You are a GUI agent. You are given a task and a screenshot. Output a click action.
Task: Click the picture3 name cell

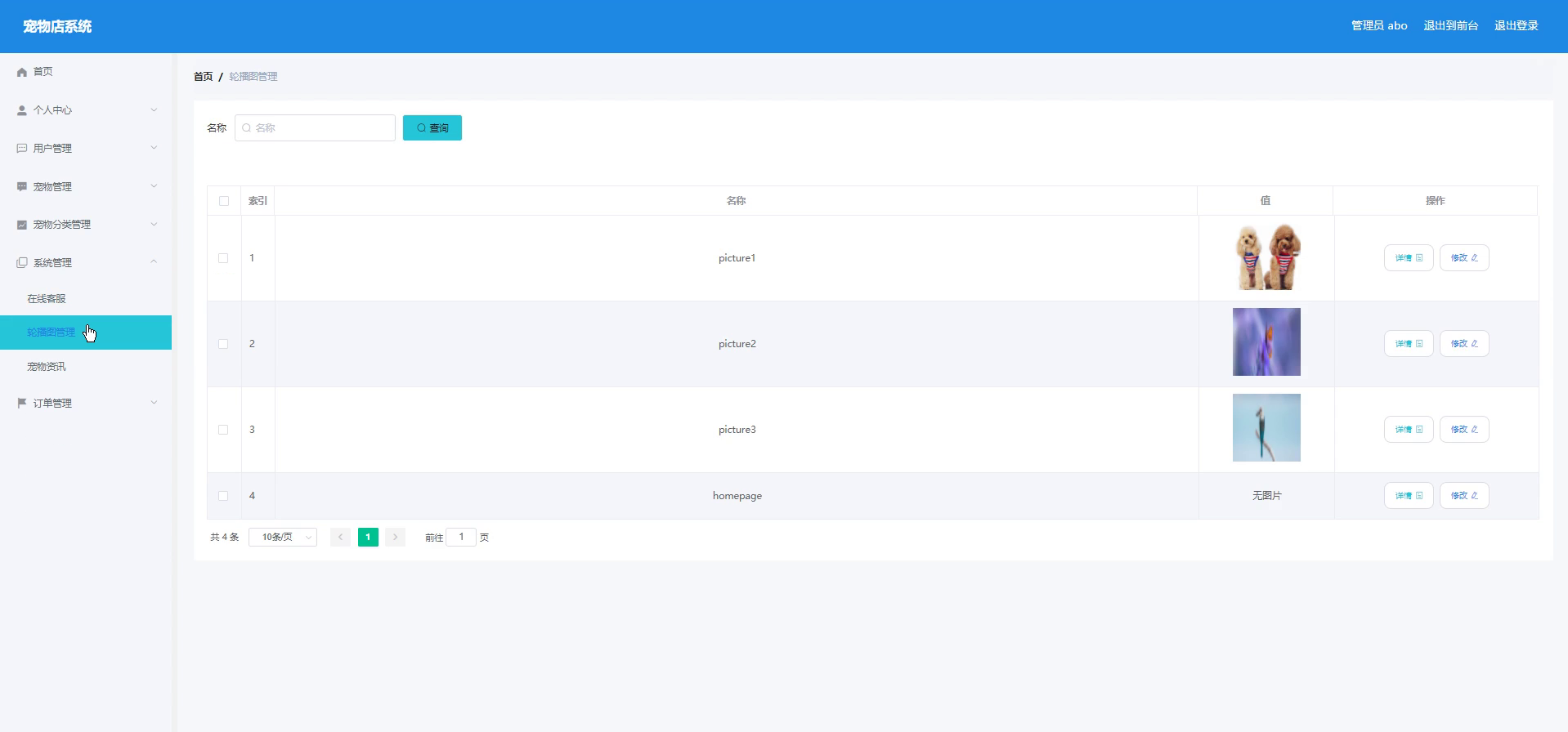737,430
